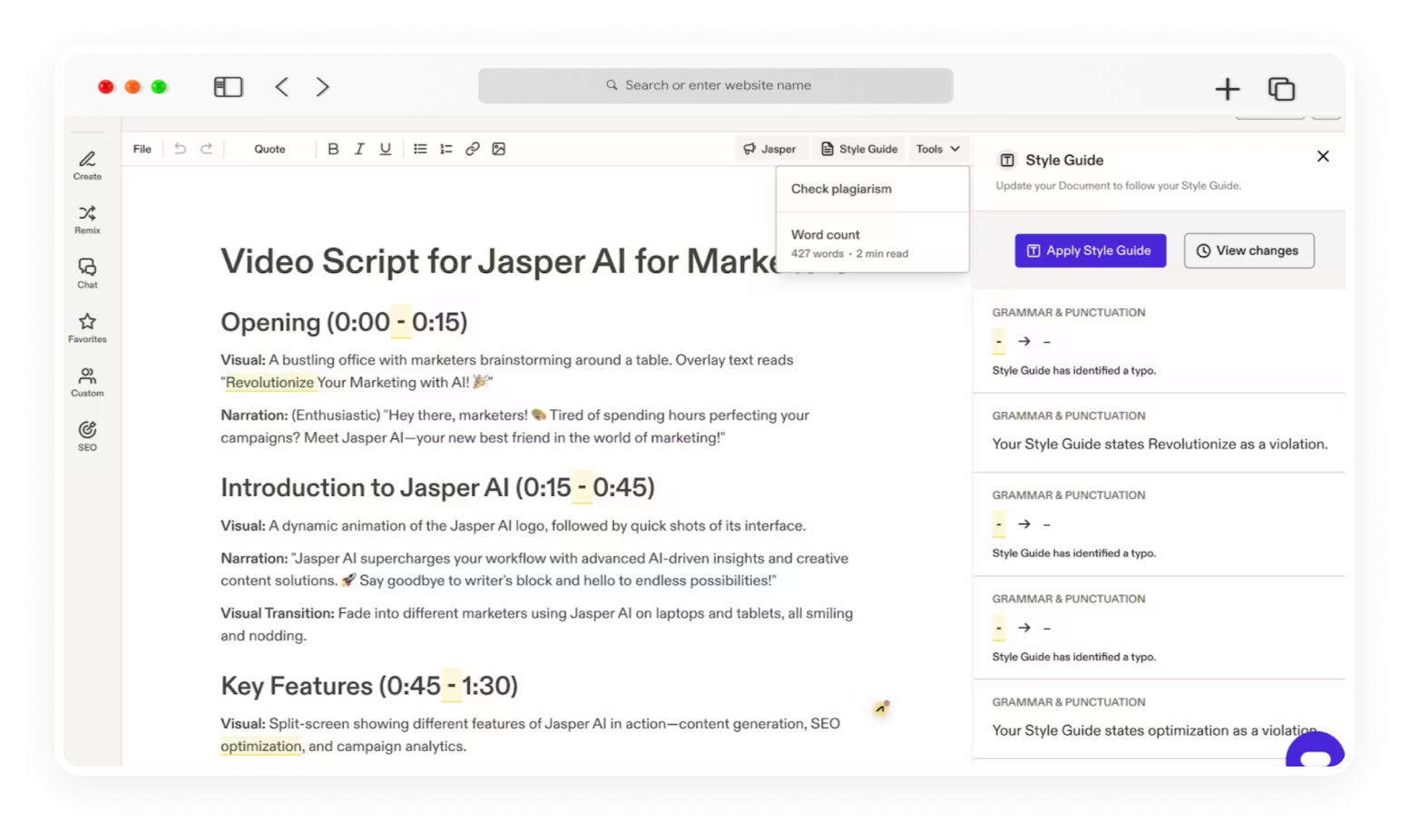Image resolution: width=1409 pixels, height=840 pixels.
Task: Toggle italic formatting
Action: pyautogui.click(x=359, y=149)
